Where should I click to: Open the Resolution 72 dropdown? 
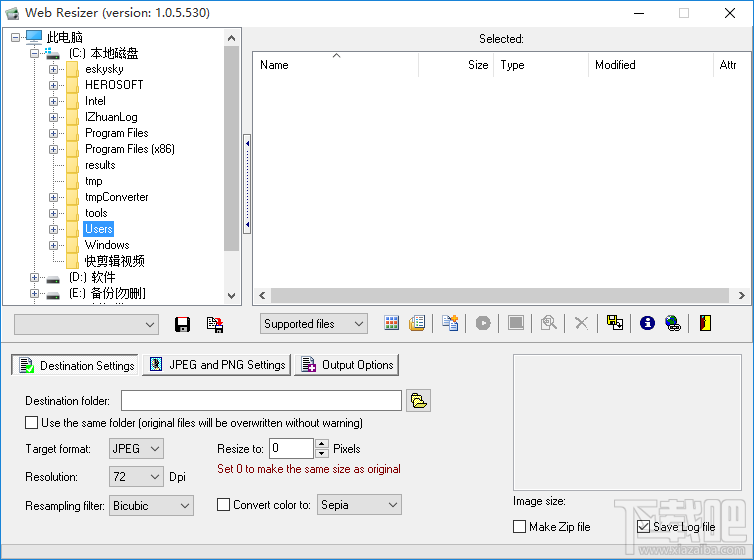tap(136, 477)
